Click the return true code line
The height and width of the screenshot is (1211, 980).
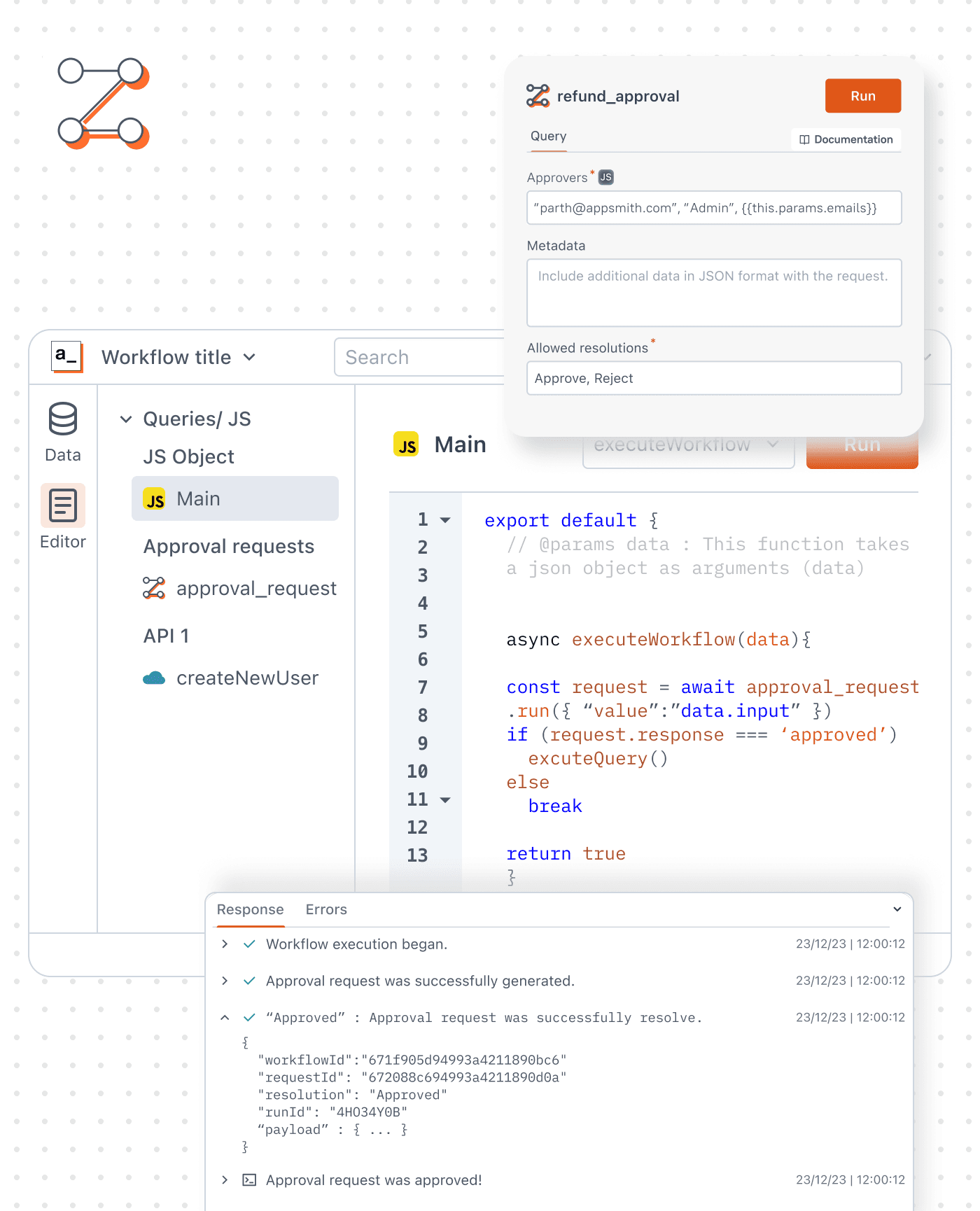[x=566, y=853]
